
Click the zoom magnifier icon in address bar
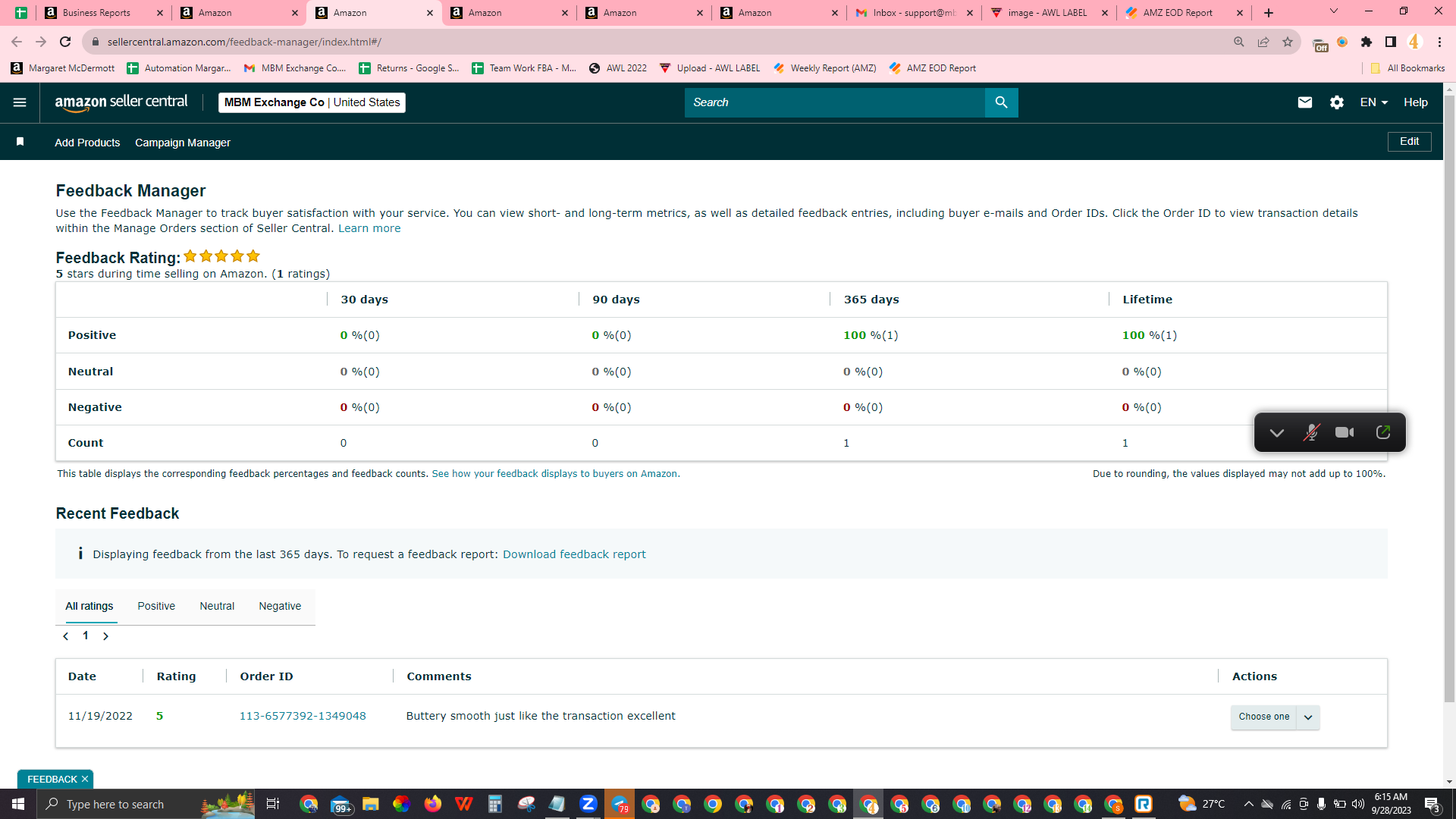[x=1239, y=42]
